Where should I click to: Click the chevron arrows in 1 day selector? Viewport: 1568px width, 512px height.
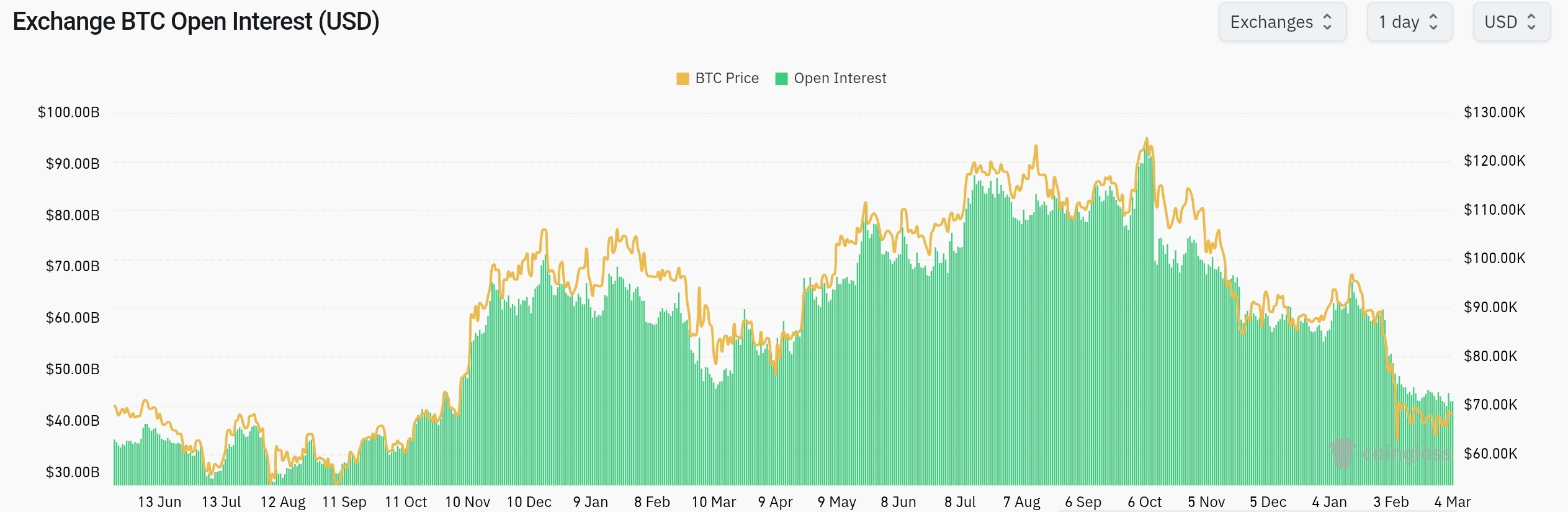(x=1433, y=22)
